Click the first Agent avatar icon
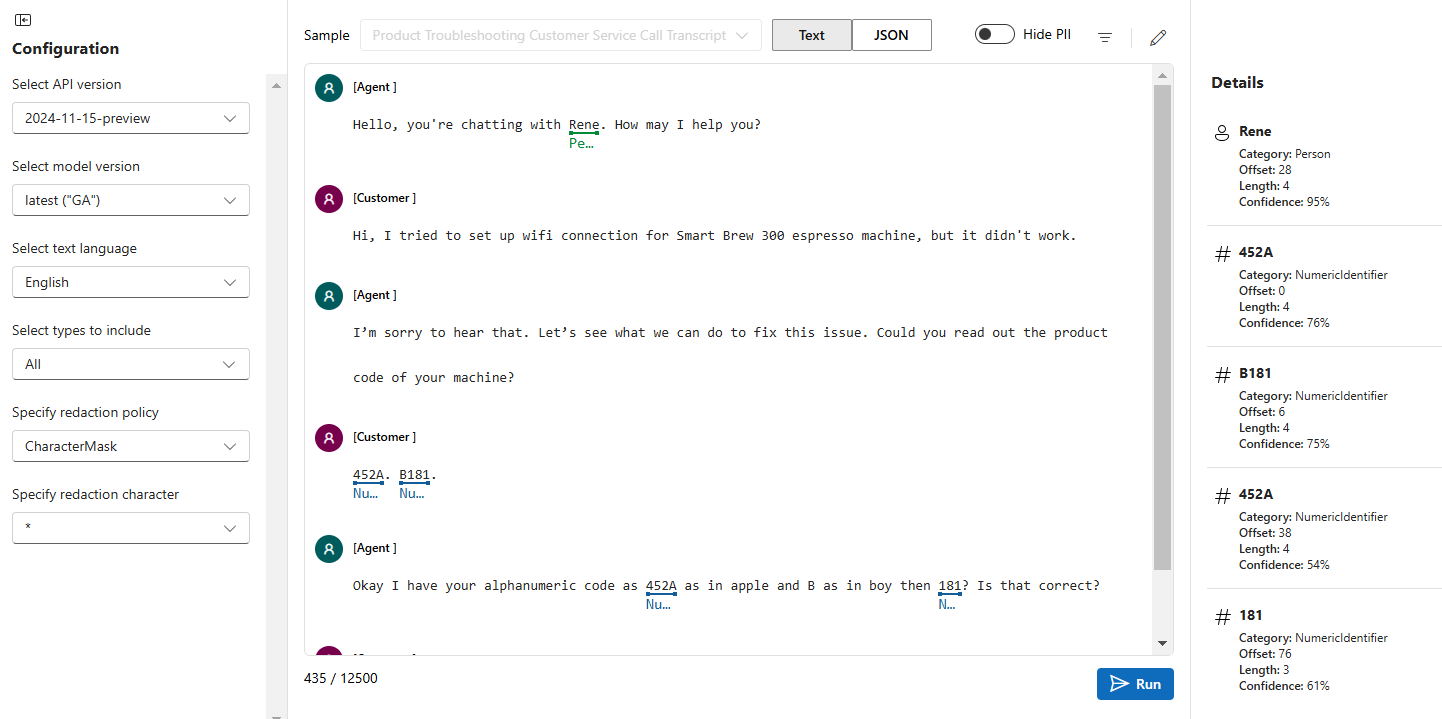Screen dimensions: 1442x719 (x=329, y=88)
